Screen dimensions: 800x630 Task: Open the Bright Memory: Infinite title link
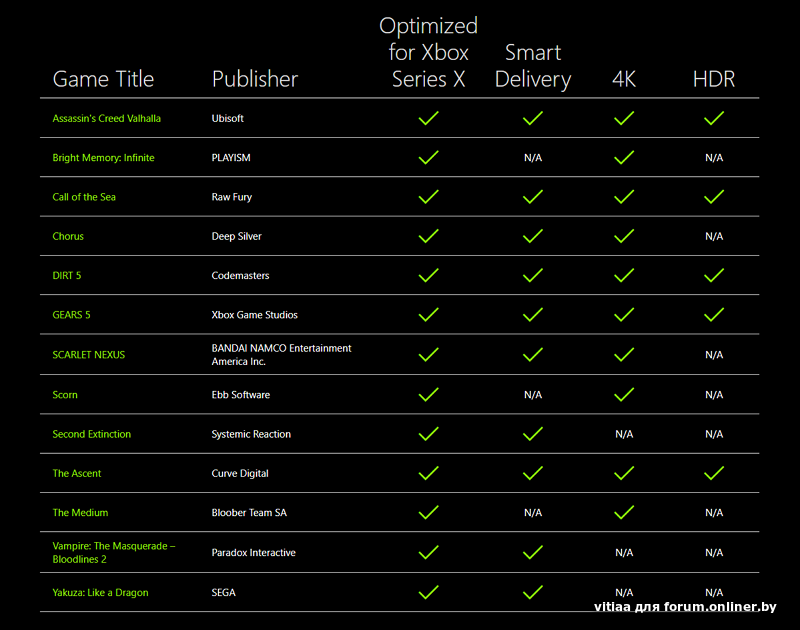[104, 158]
